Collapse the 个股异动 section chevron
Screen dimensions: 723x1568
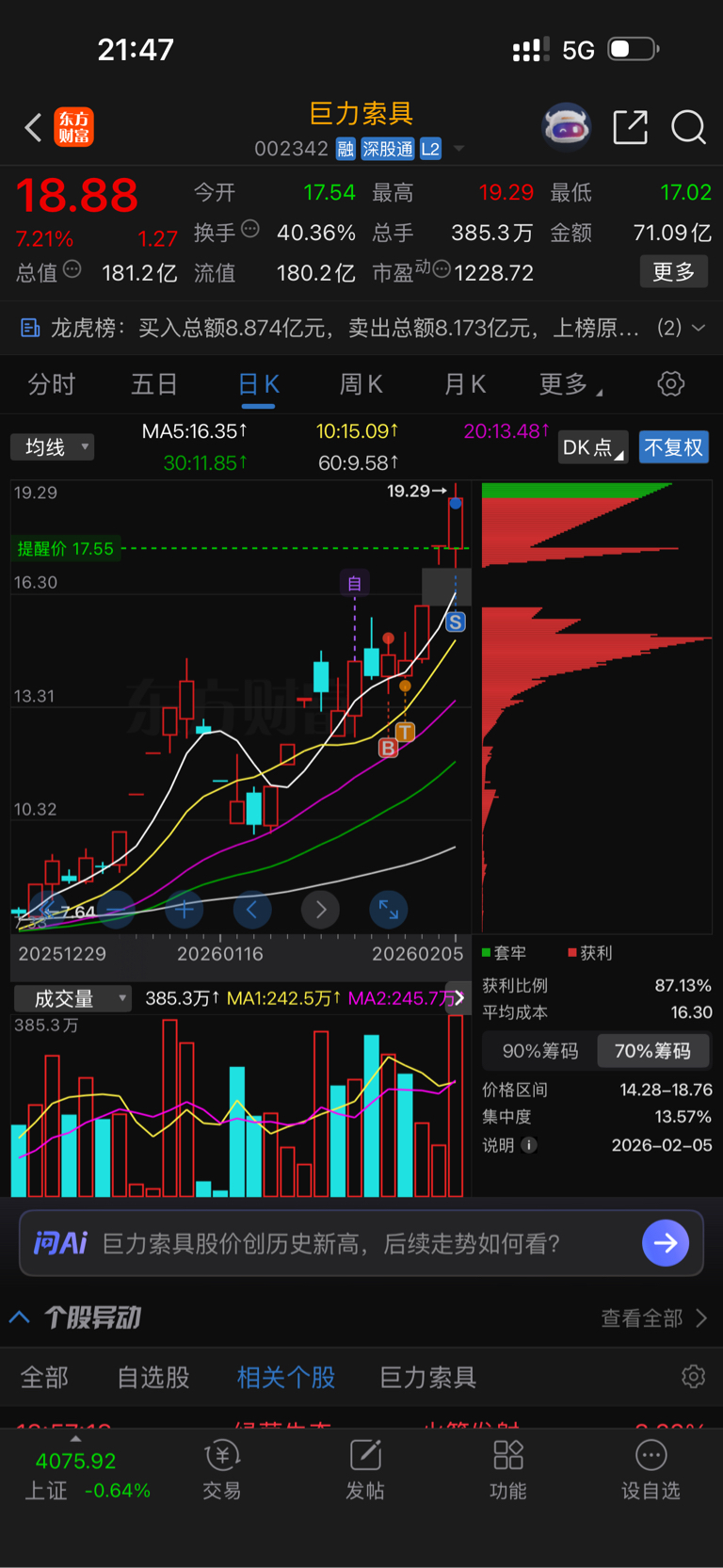pyautogui.click(x=20, y=1317)
